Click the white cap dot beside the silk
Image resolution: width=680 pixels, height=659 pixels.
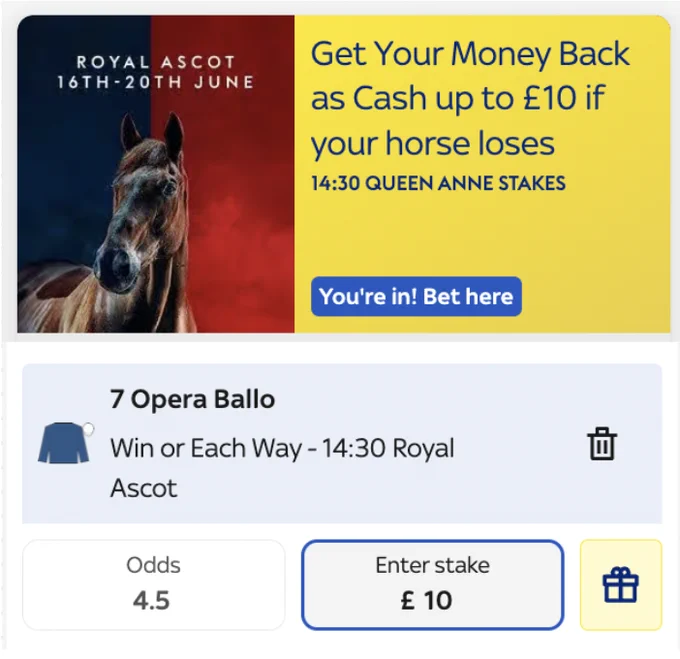tap(88, 429)
